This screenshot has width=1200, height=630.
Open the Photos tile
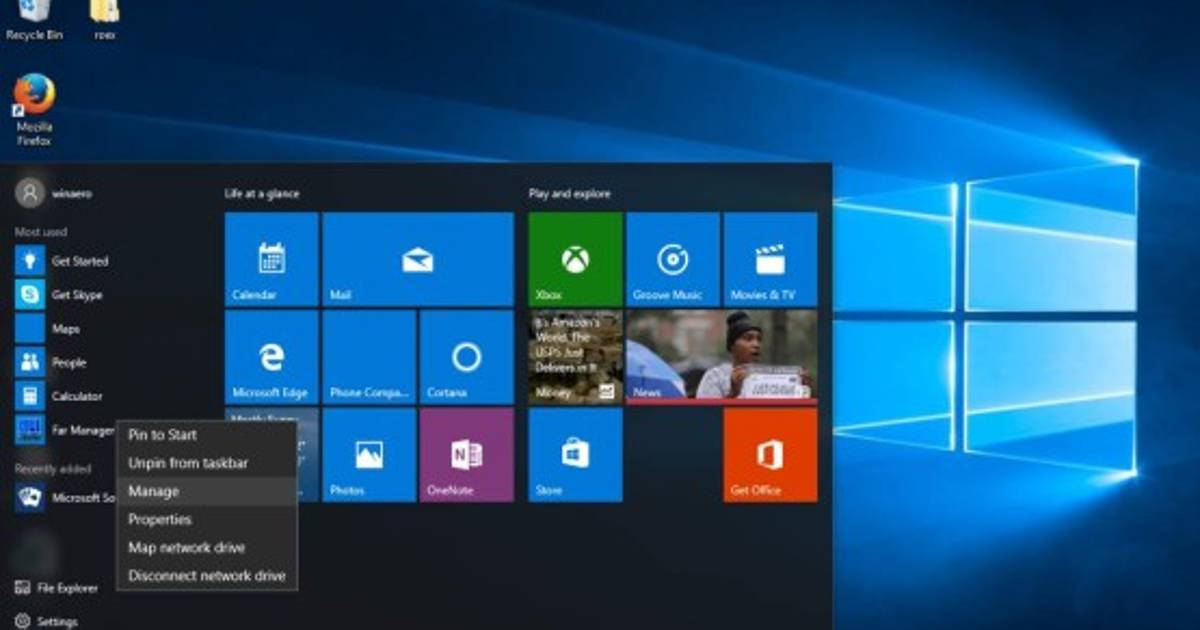[368, 455]
